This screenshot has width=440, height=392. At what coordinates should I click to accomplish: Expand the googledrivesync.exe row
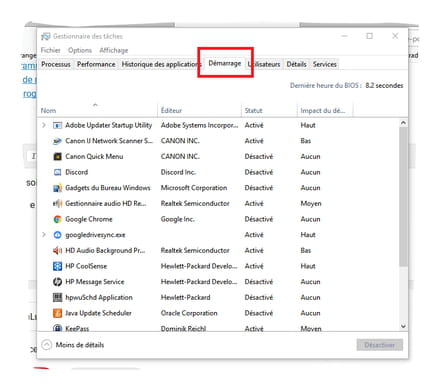point(44,235)
